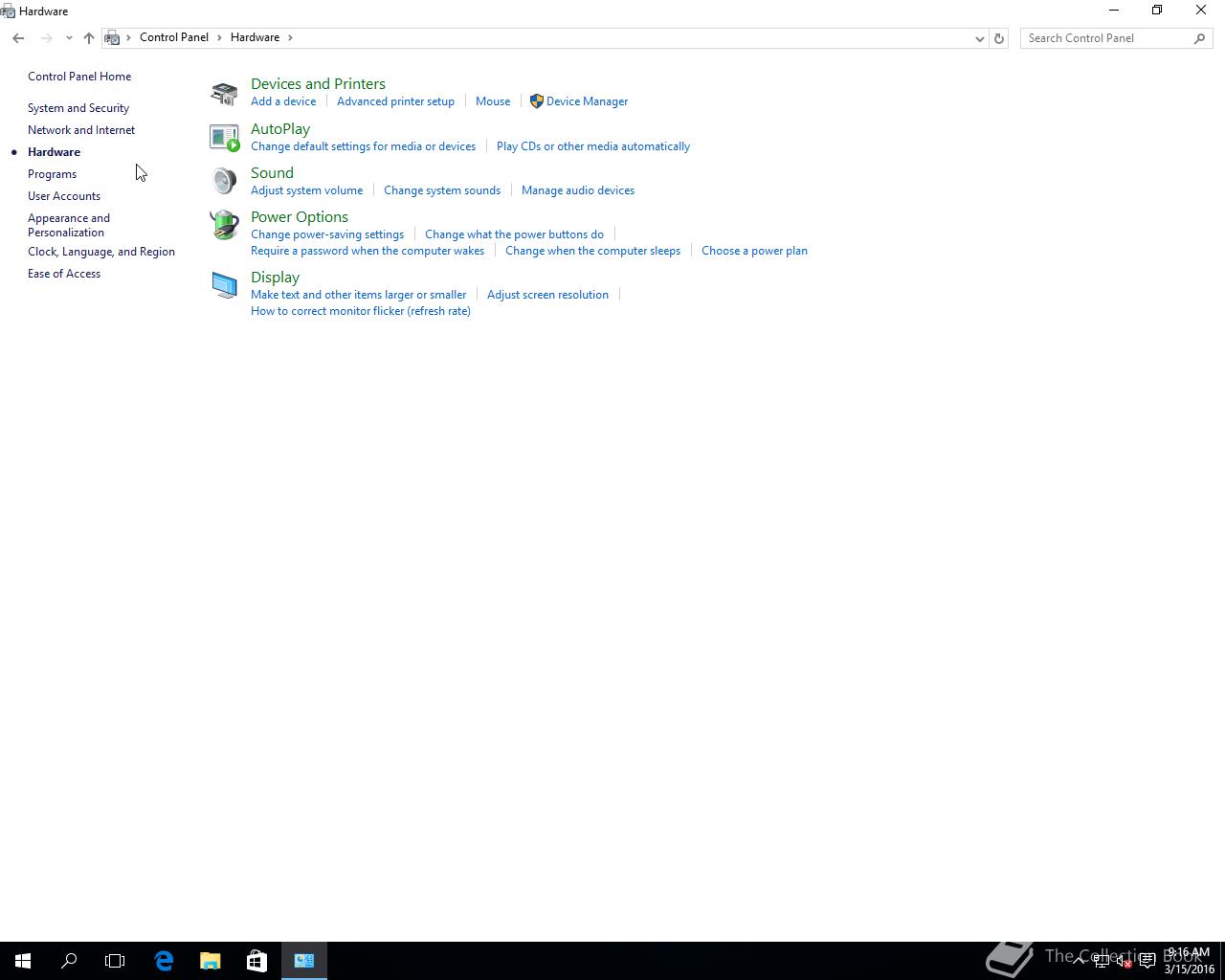Image resolution: width=1225 pixels, height=980 pixels.
Task: Open File Explorer from taskbar
Action: (211, 961)
